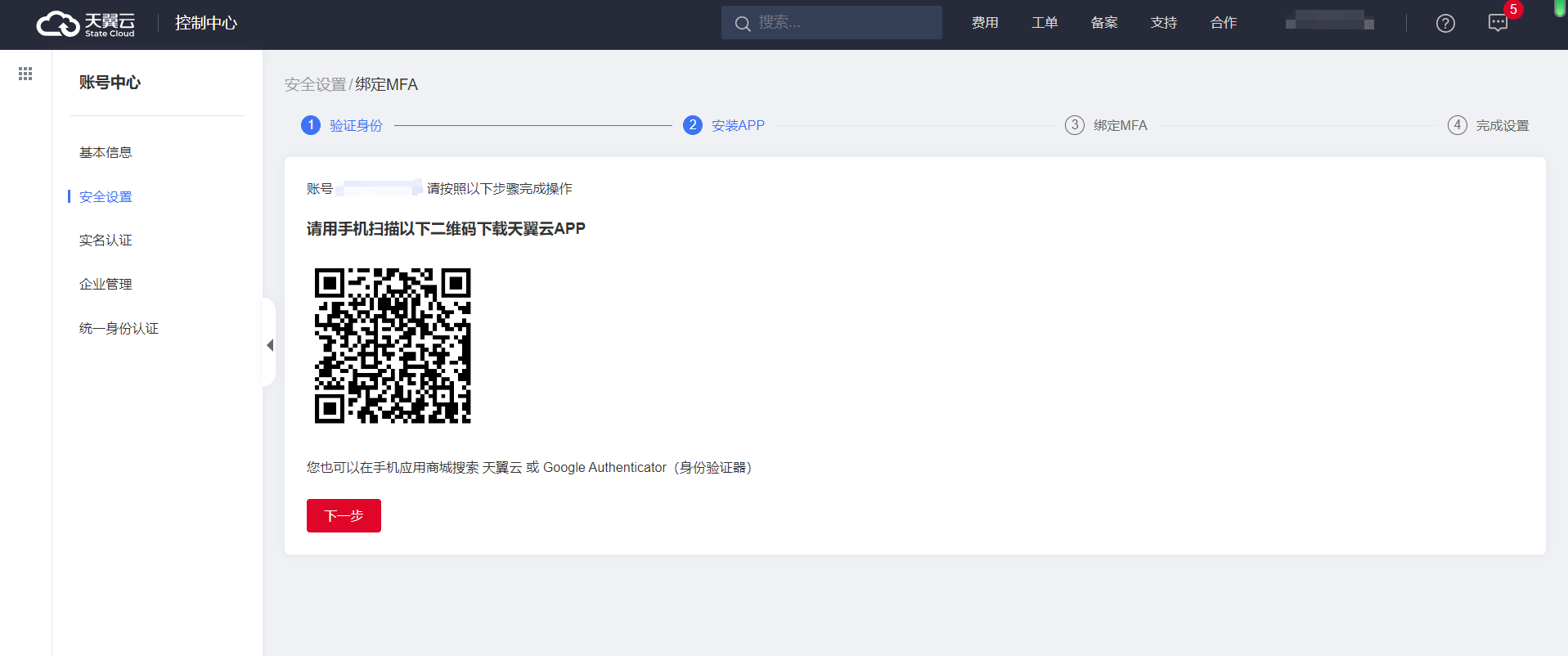Screen dimensions: 1568x656
Task: Click the step 3 circle icon
Action: click(x=1075, y=125)
